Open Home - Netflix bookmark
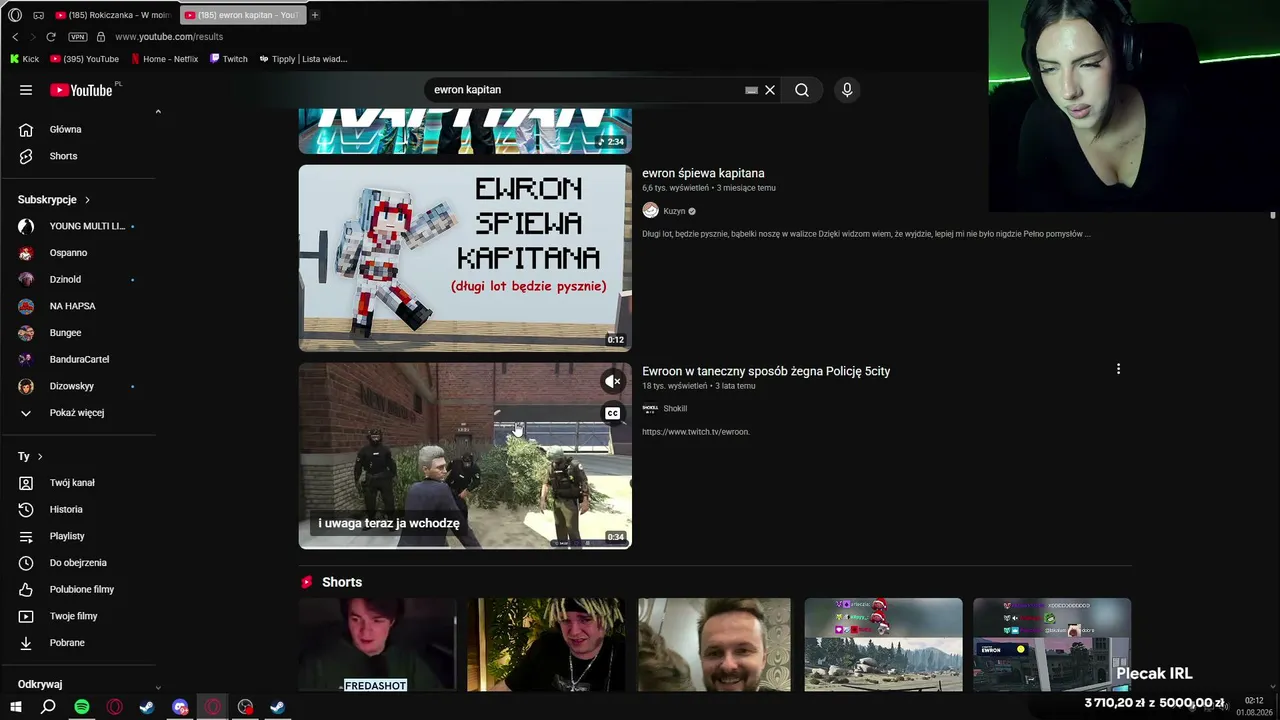Viewport: 1280px width, 720px height. [x=165, y=59]
